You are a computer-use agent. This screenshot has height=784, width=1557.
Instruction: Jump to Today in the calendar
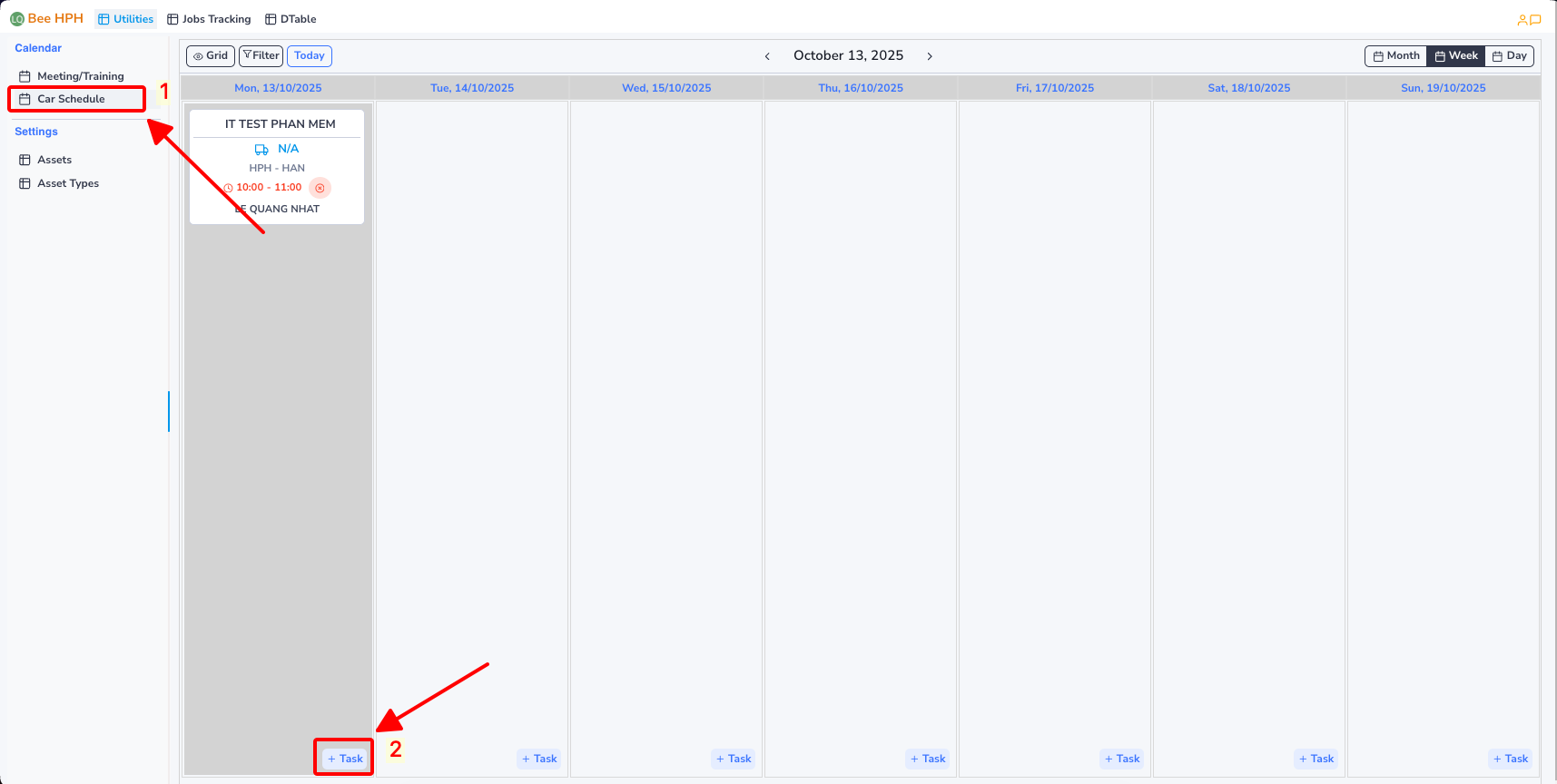click(x=310, y=56)
